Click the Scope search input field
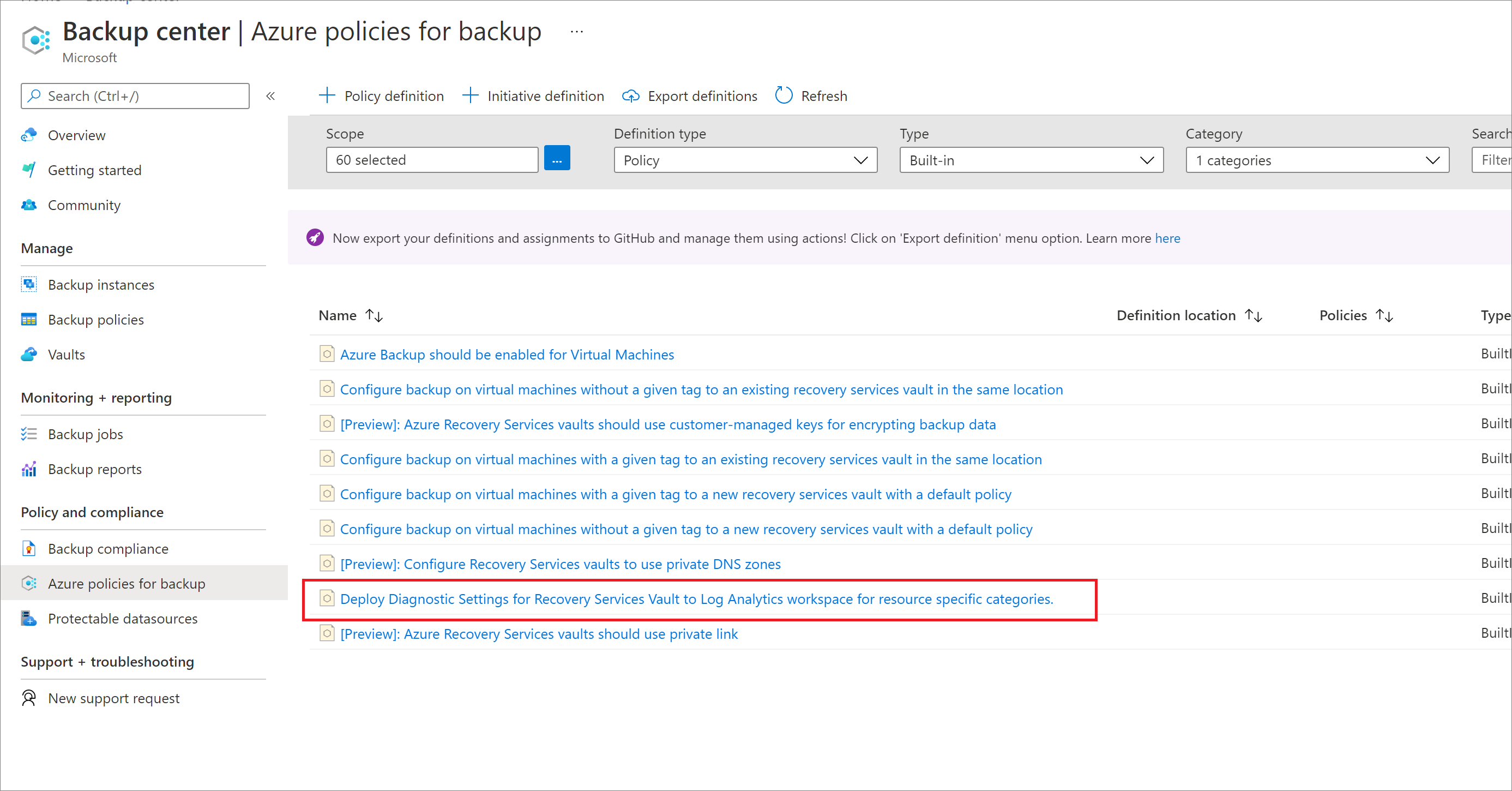This screenshot has height=791, width=1512. click(432, 159)
